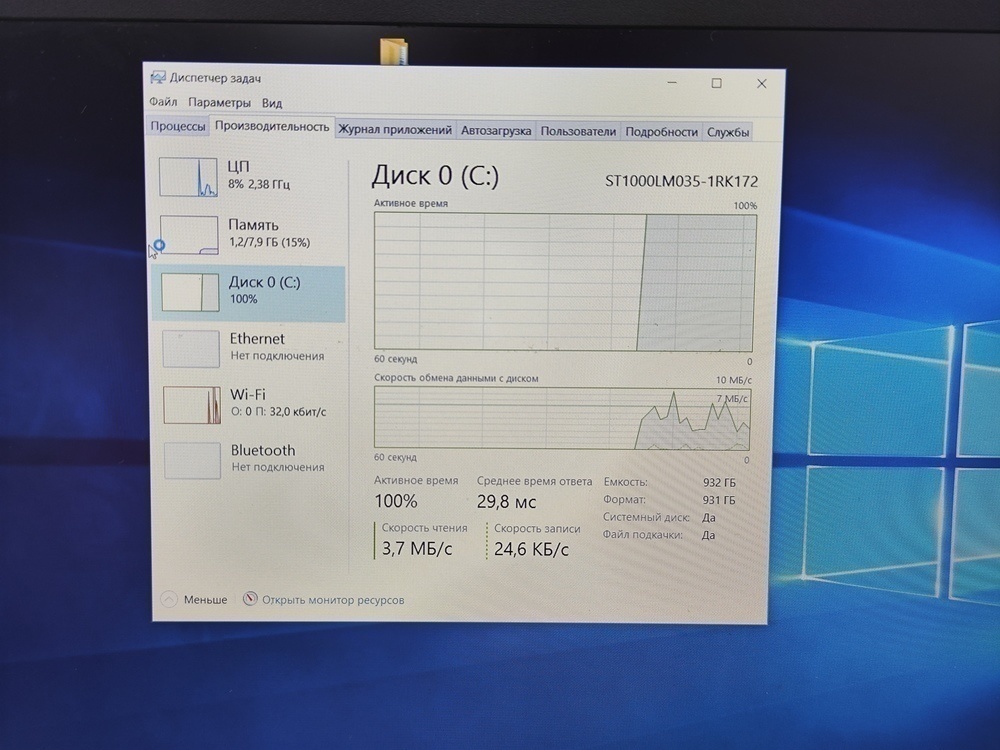Click the Емкость 932 ГБ value

[719, 483]
